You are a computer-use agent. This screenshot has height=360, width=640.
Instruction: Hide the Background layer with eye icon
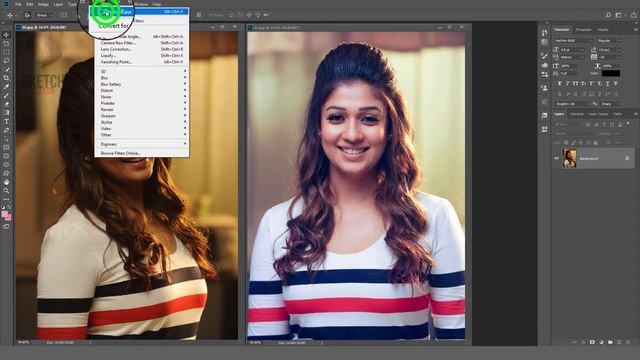[x=556, y=158]
